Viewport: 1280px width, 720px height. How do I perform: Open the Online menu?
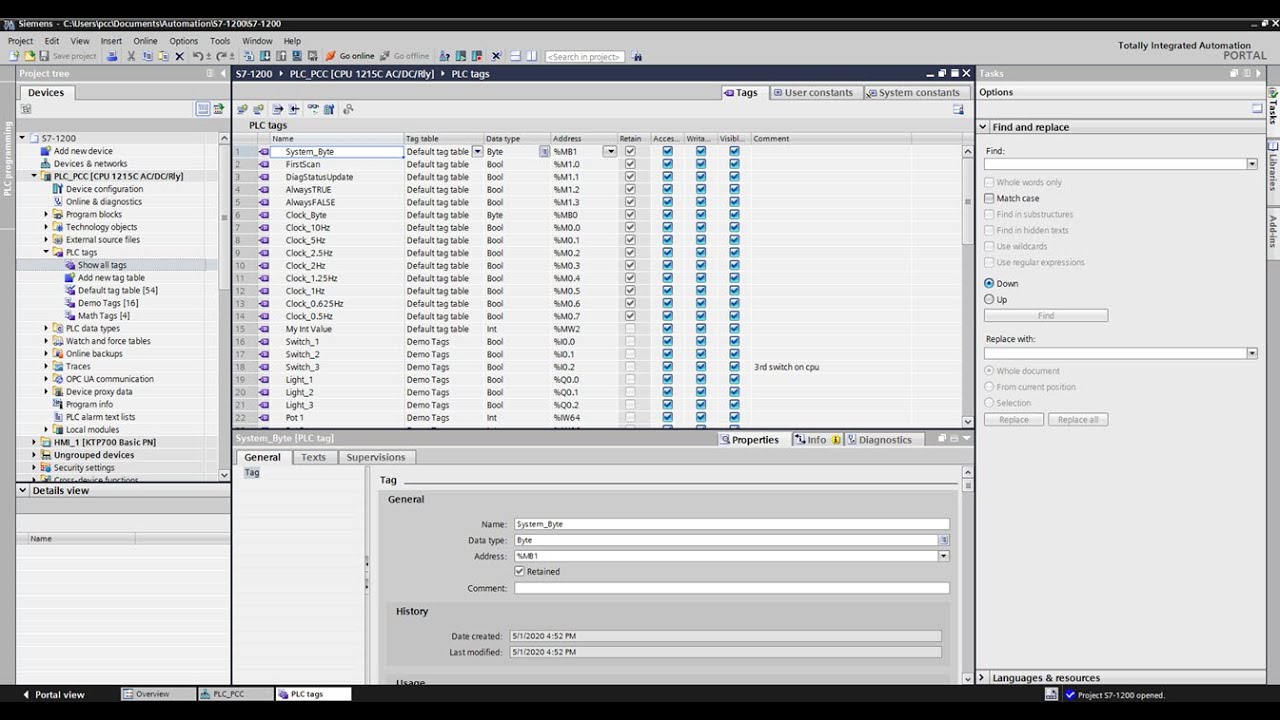point(145,41)
